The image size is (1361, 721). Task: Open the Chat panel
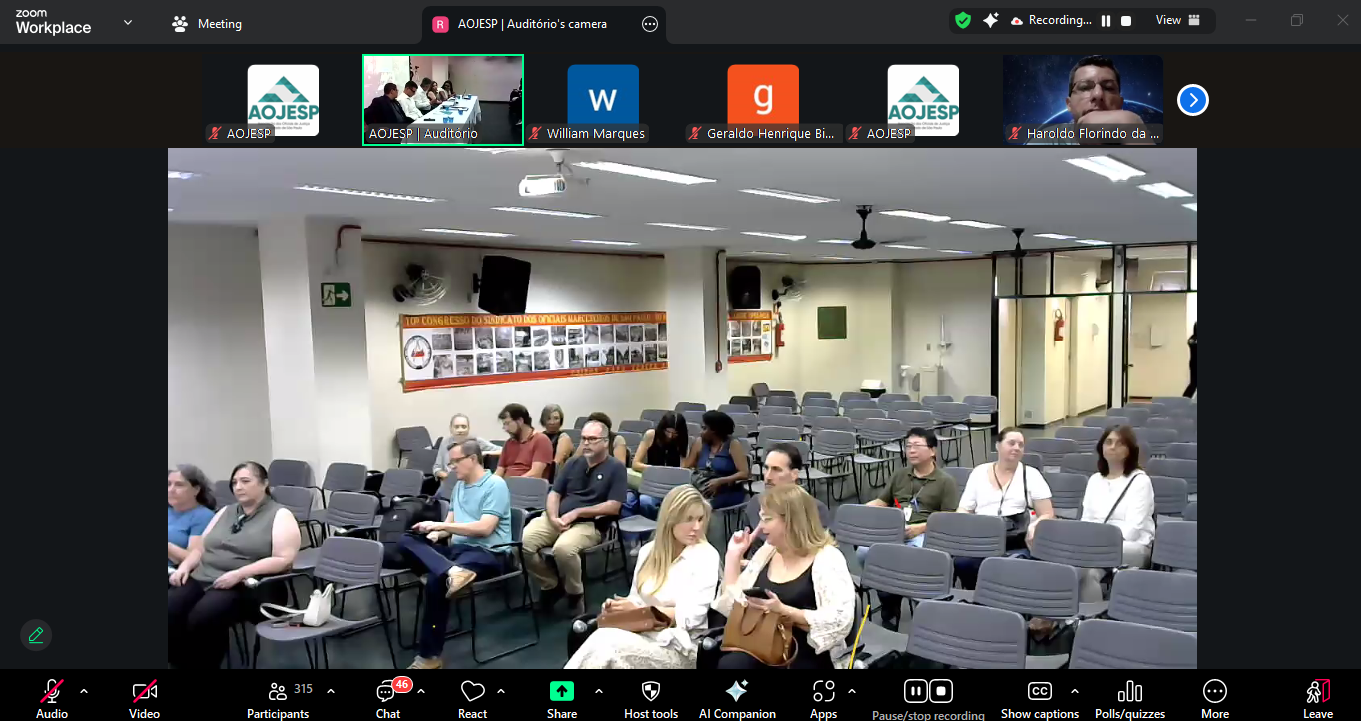(388, 697)
